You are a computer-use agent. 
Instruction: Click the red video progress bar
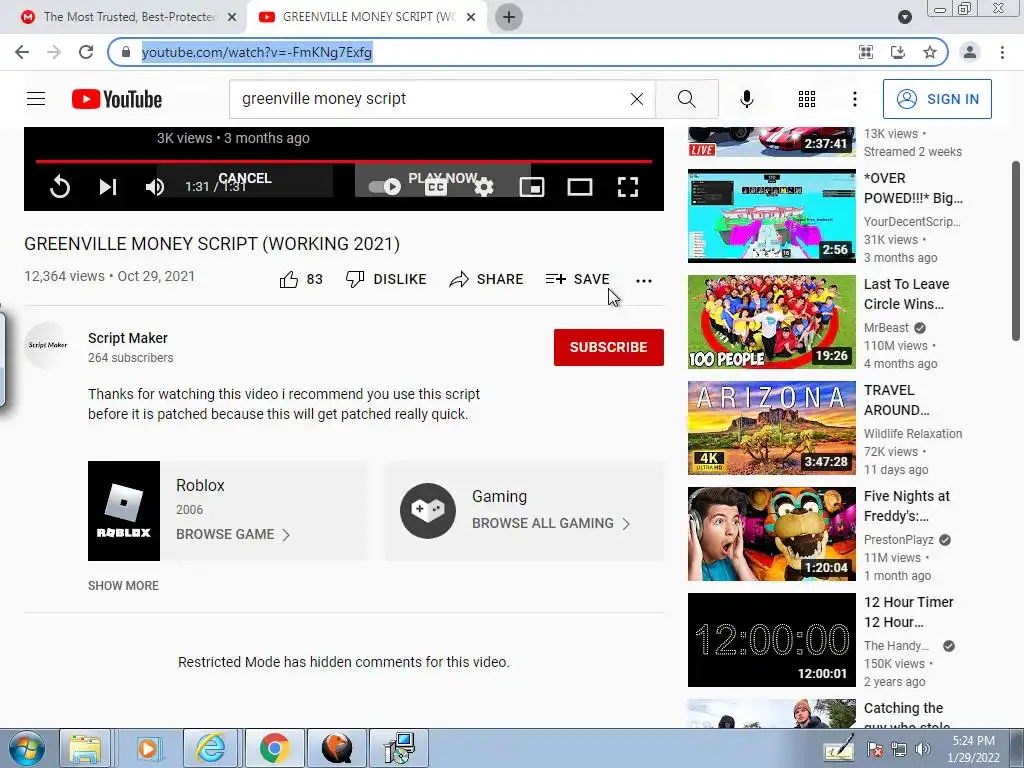(x=344, y=161)
